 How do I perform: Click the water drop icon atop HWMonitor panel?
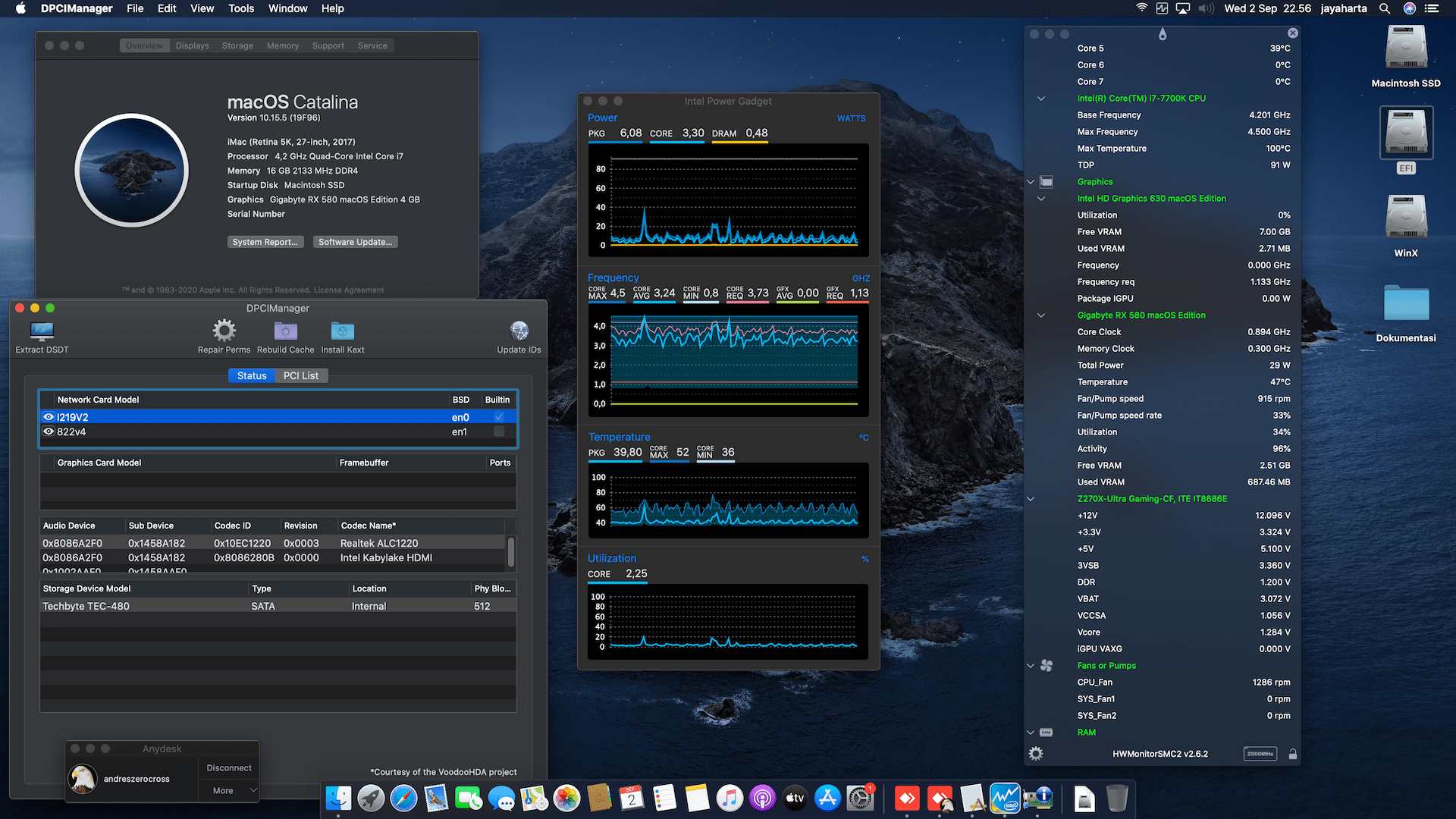(1162, 34)
